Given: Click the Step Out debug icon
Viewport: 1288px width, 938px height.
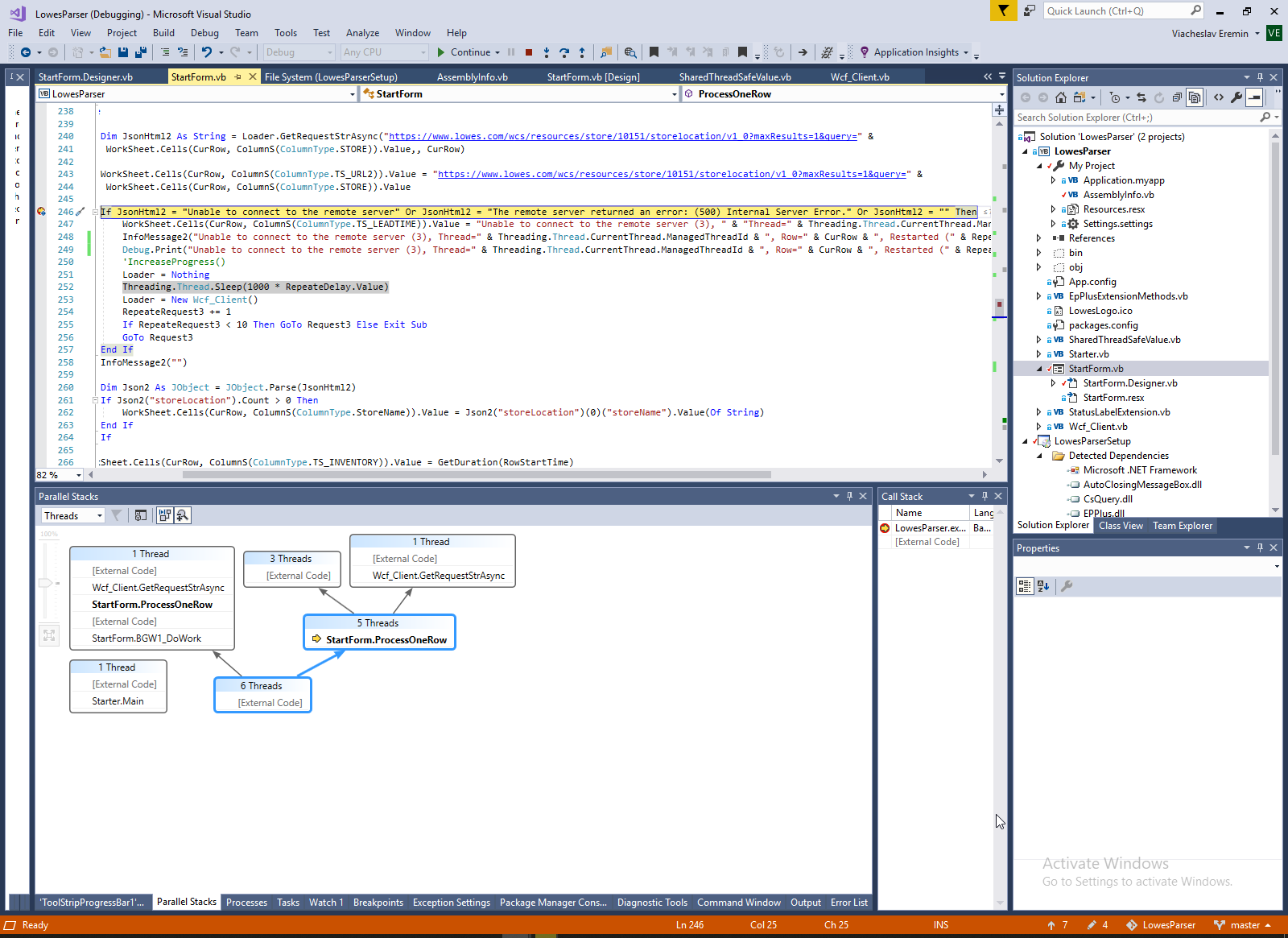Looking at the screenshot, I should (582, 52).
